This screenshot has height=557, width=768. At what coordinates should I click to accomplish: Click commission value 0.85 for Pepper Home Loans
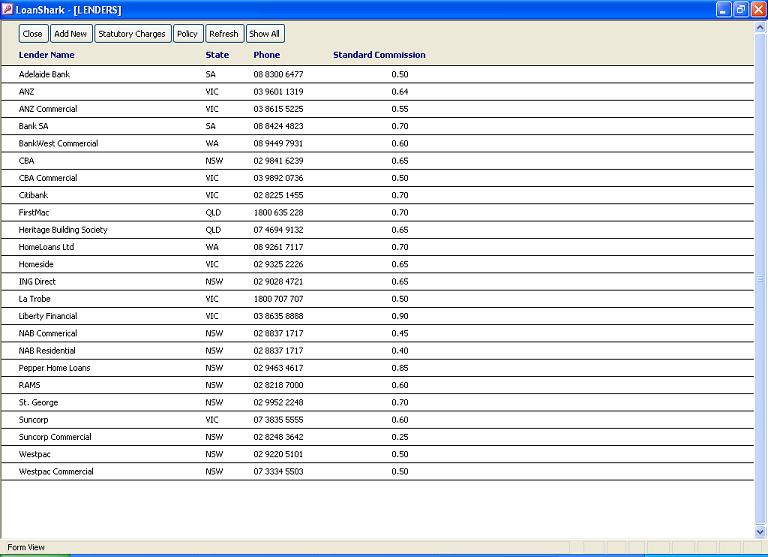coord(400,368)
